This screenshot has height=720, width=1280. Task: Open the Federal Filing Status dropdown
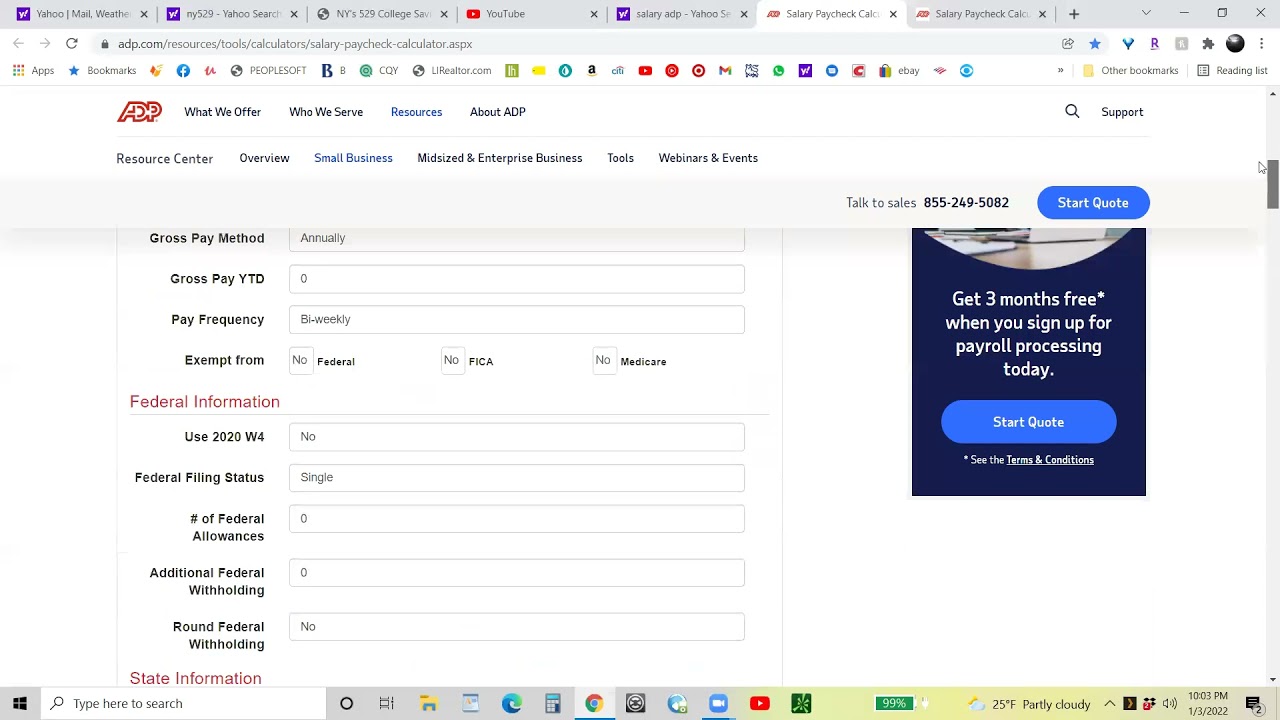(x=517, y=477)
